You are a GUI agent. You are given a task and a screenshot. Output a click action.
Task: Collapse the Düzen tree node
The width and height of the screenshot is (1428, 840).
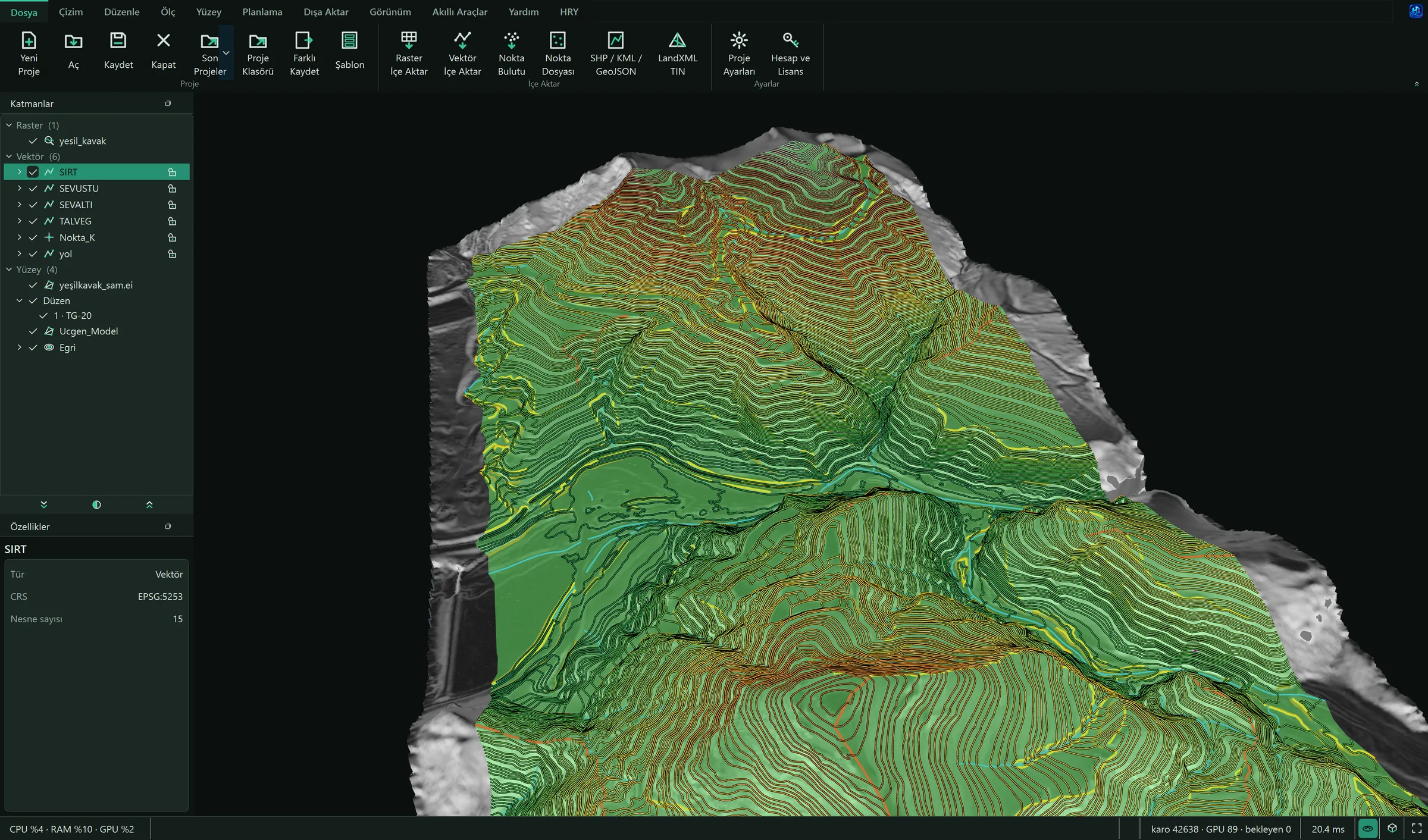(x=19, y=301)
